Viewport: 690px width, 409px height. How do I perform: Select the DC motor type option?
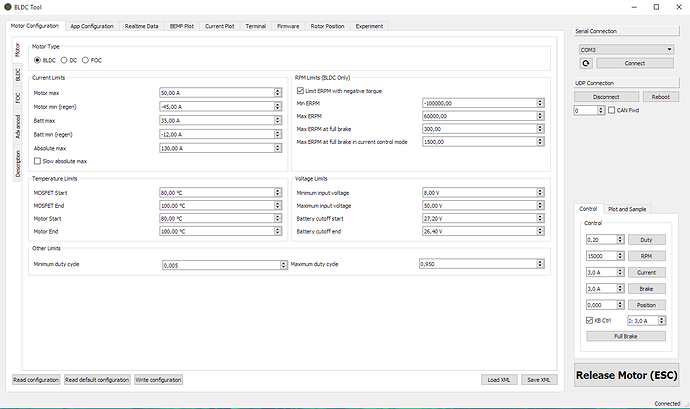pos(64,60)
